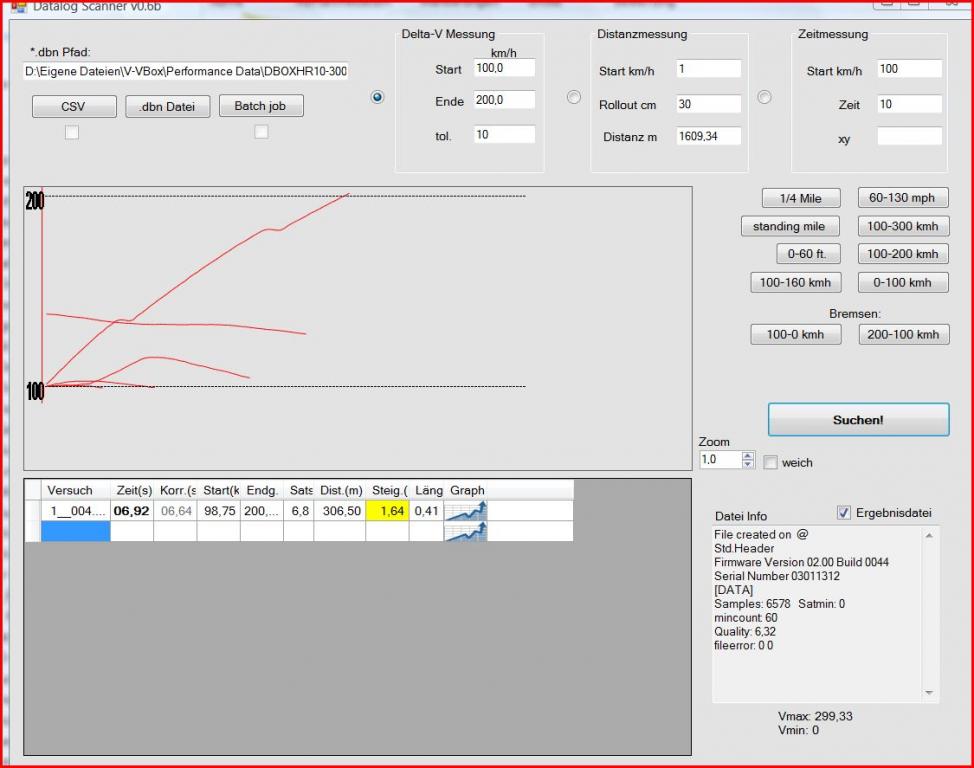This screenshot has width=974, height=768.
Task: Increase Zoom value with up arrow
Action: pos(748,455)
